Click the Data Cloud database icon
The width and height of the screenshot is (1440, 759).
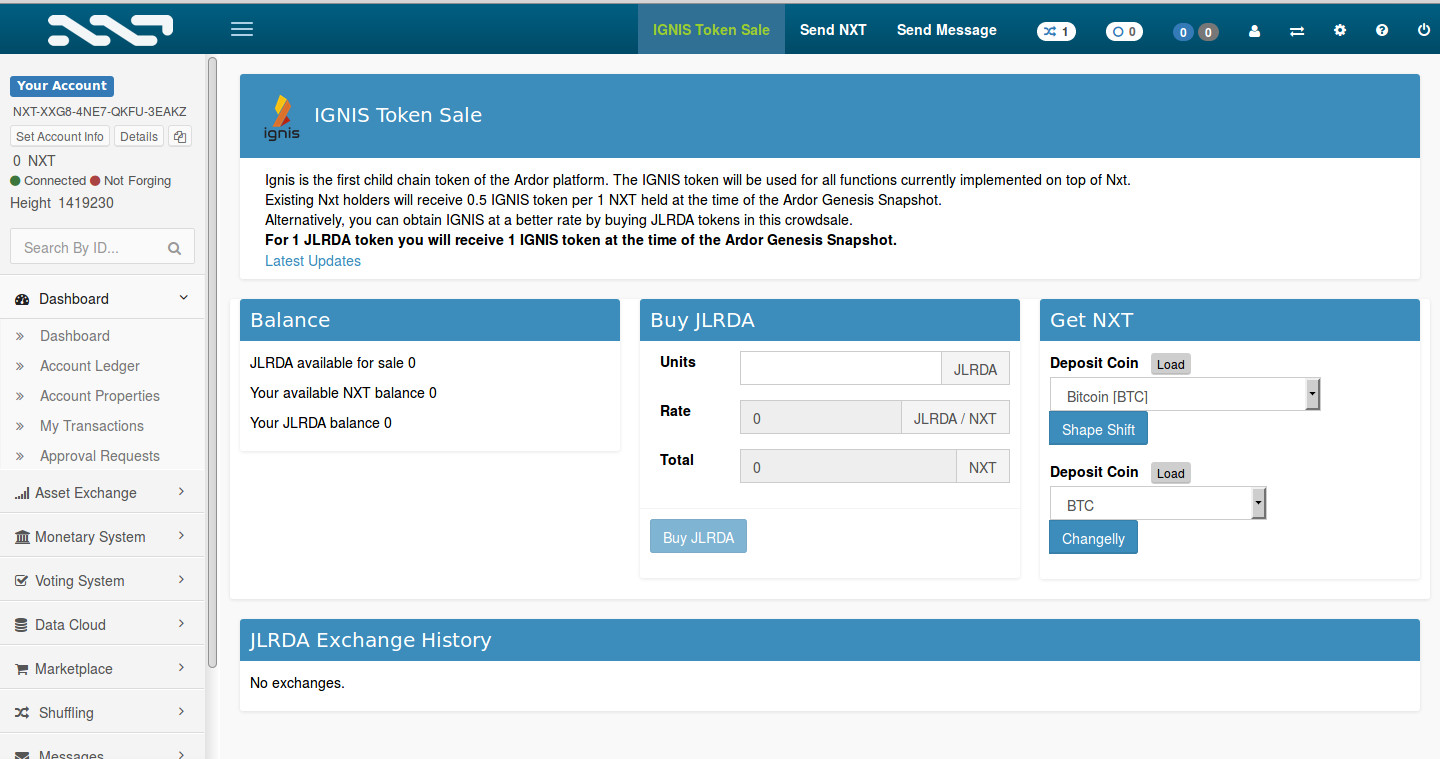coord(22,625)
